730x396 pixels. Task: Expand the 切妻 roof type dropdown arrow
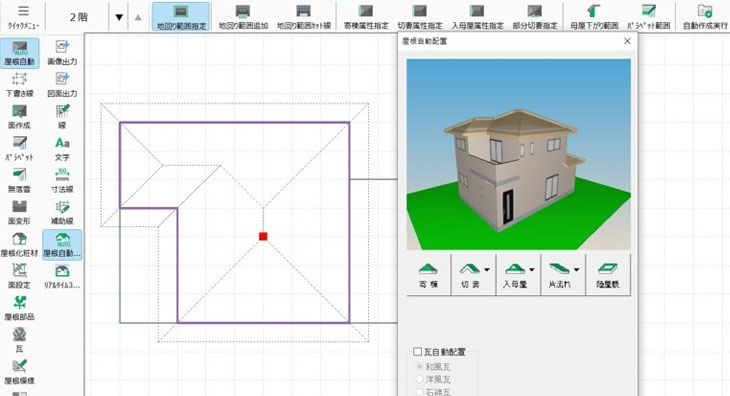click(487, 269)
